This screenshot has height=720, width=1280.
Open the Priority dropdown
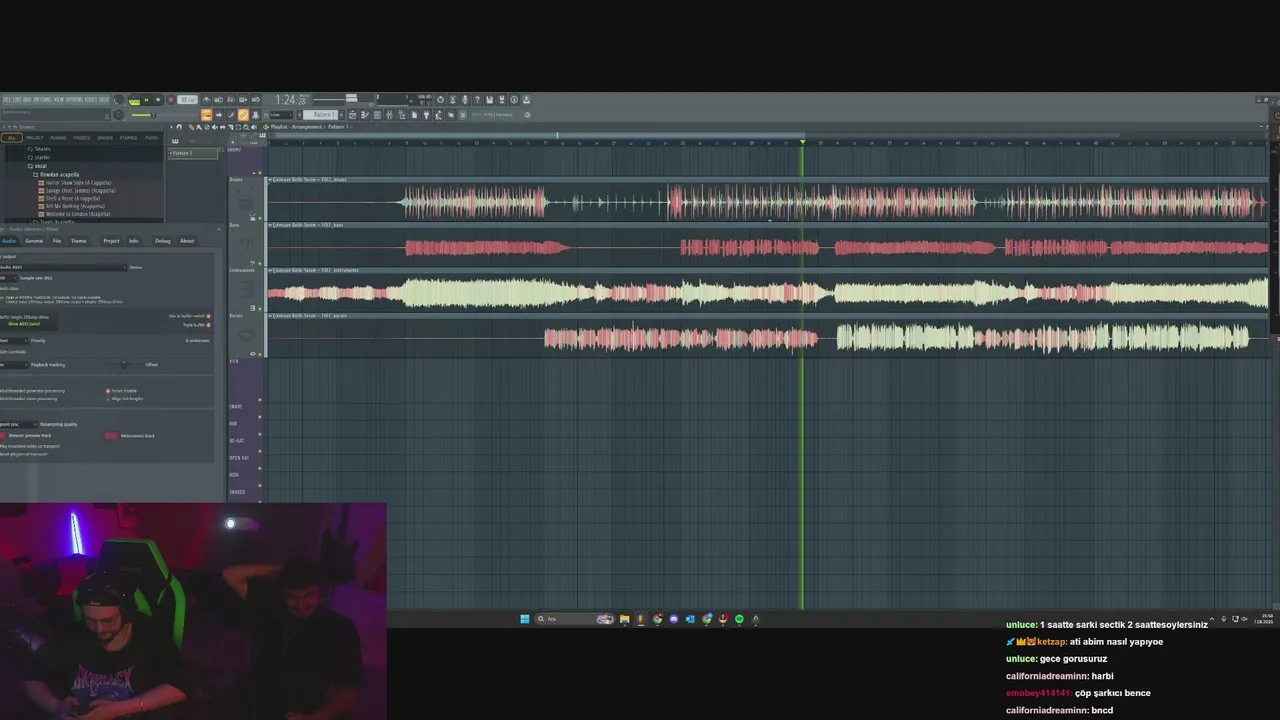[x=14, y=340]
